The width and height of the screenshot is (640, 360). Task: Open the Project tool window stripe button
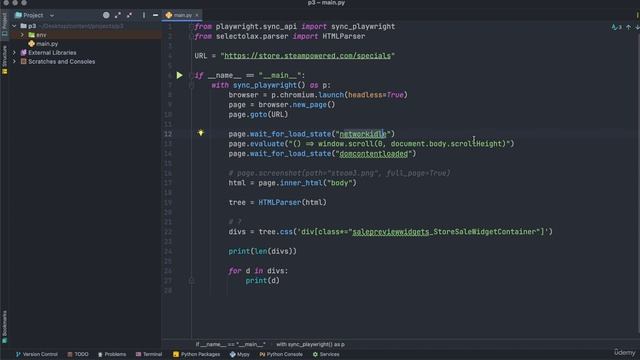tap(4, 24)
